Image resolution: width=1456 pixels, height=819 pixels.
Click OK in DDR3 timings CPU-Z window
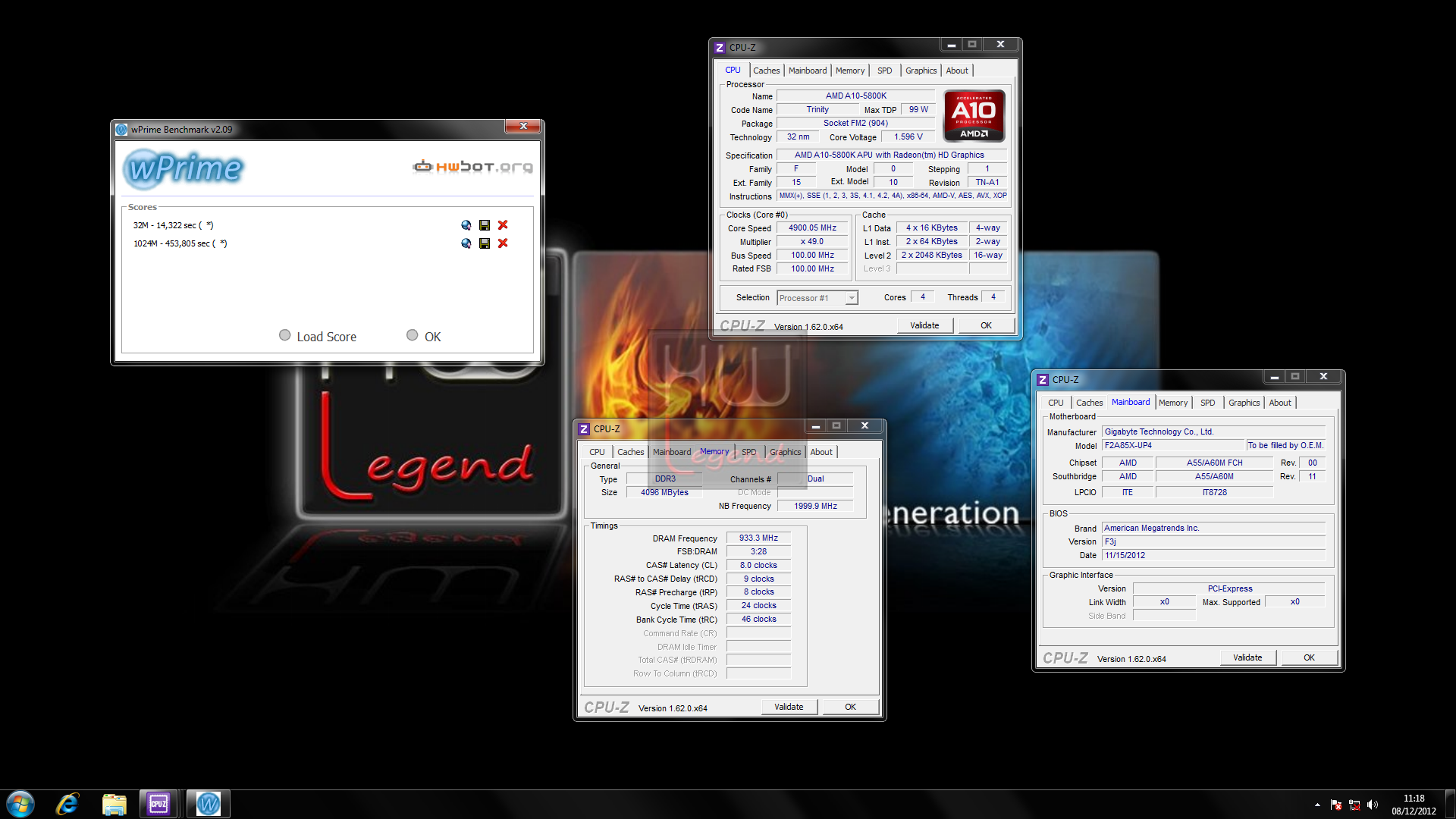point(850,707)
